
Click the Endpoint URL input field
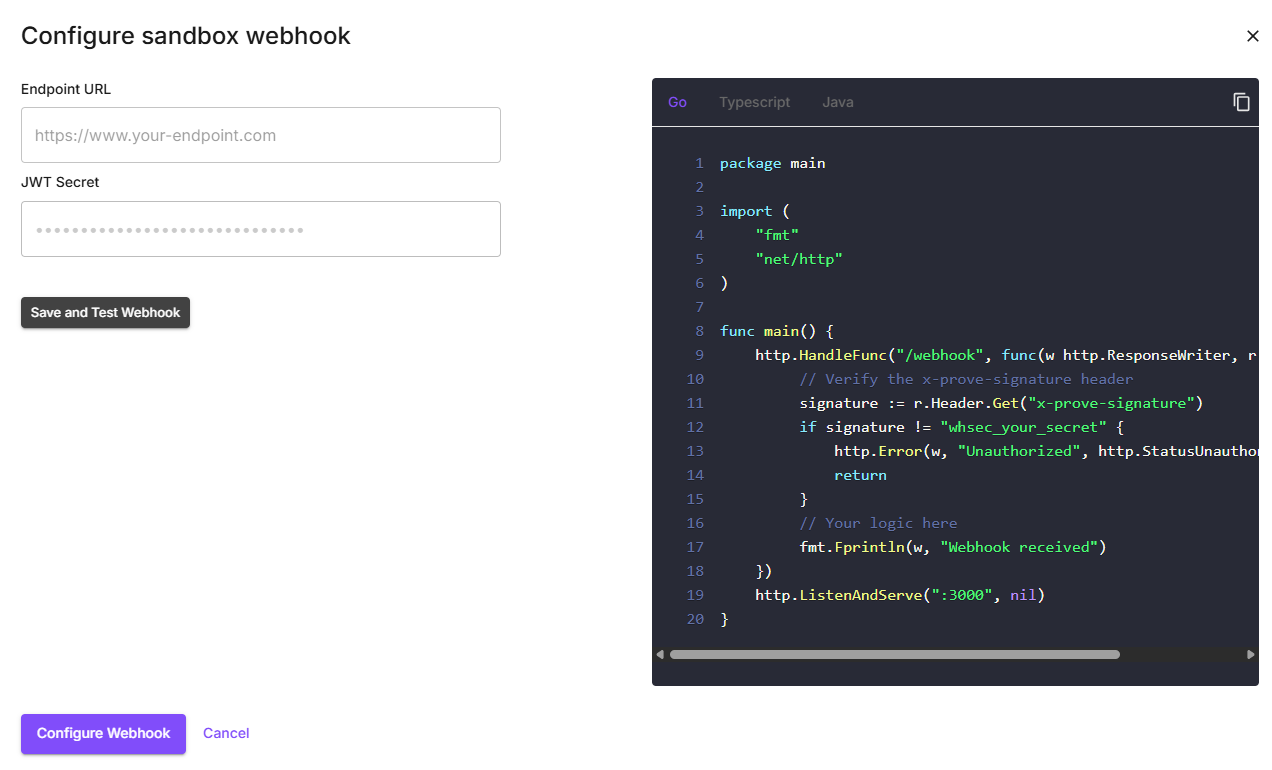(260, 135)
